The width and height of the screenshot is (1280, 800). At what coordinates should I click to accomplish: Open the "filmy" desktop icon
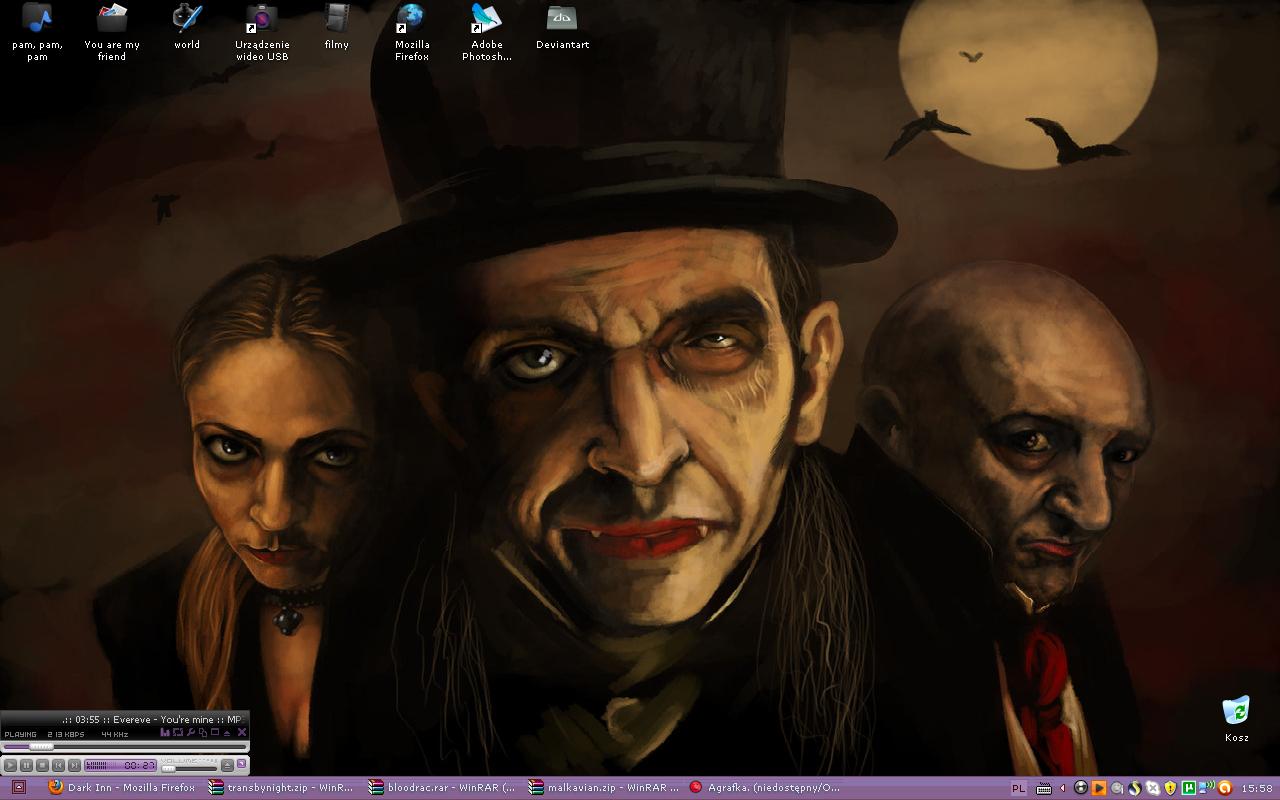click(x=337, y=27)
